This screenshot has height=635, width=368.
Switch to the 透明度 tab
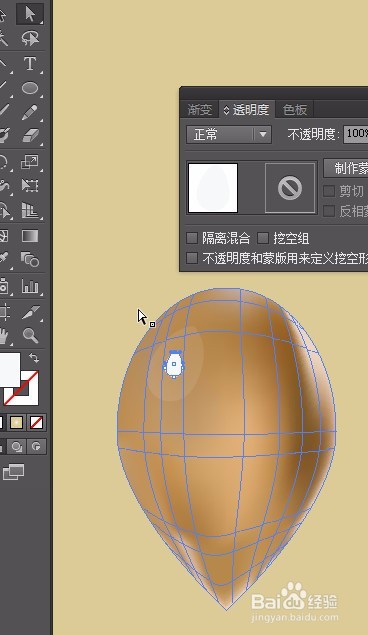click(x=251, y=109)
